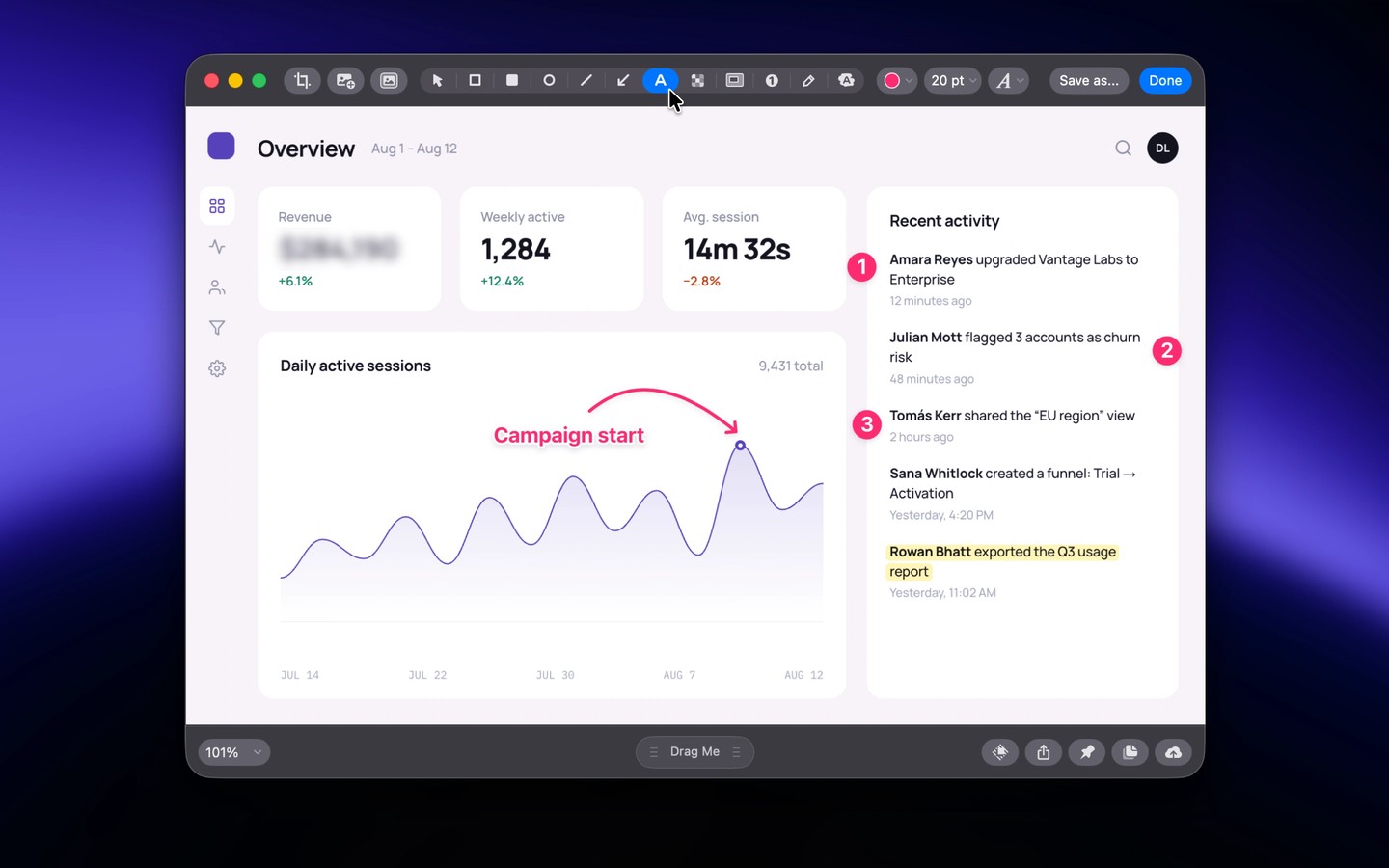This screenshot has height=868, width=1389.
Task: Click the pencil icon left of share
Action: coord(1000,752)
